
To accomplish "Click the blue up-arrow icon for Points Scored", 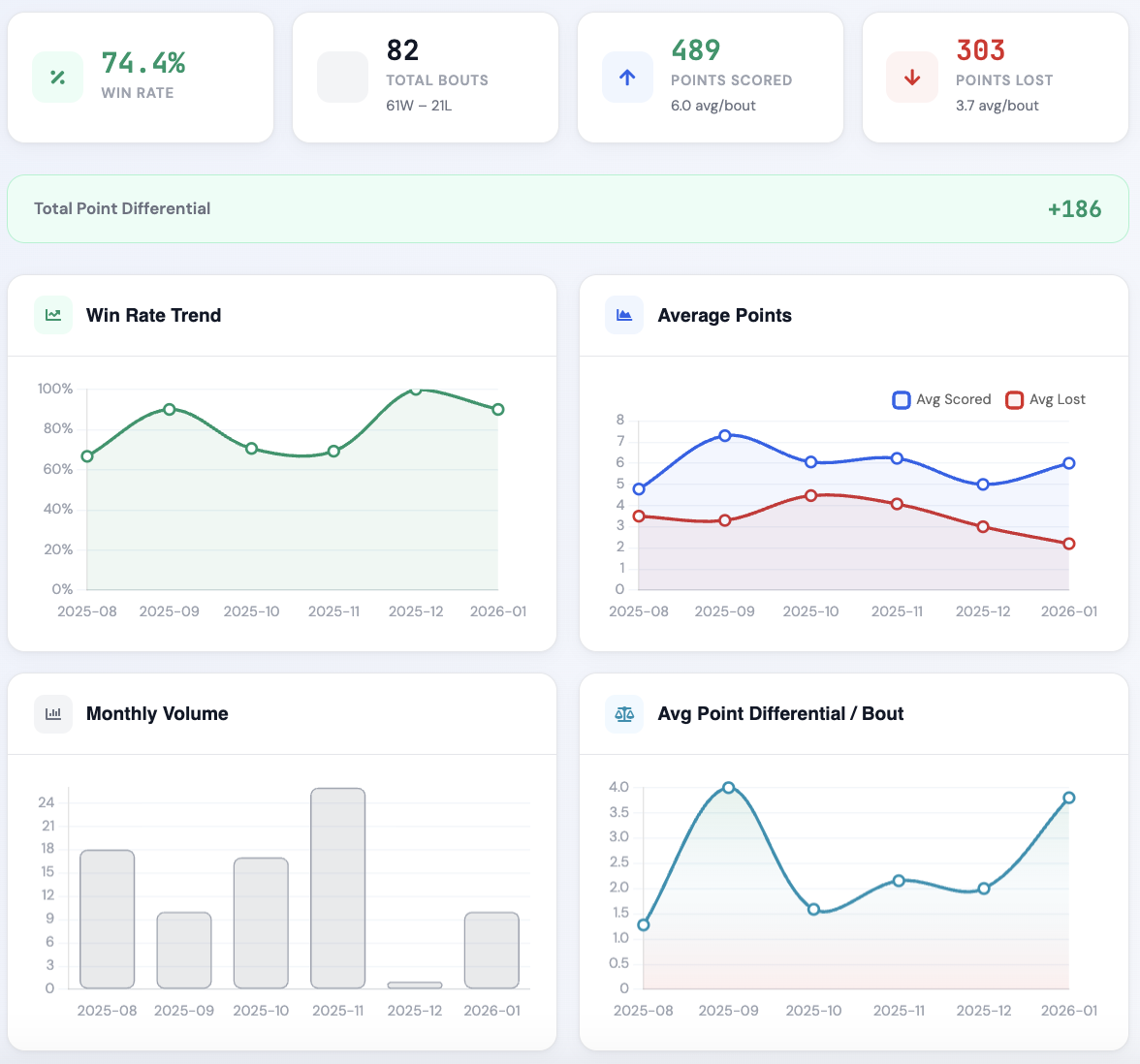I will [x=627, y=77].
